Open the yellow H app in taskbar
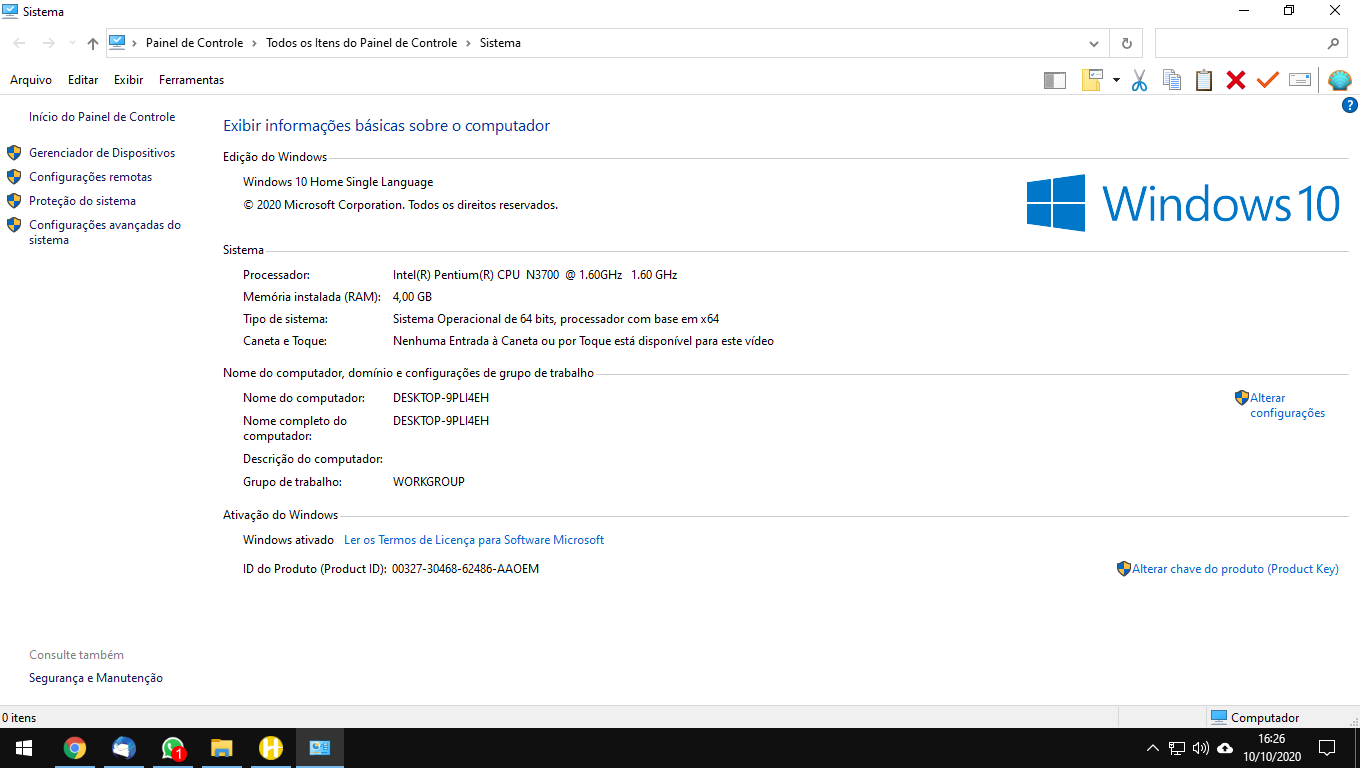1360x768 pixels. click(x=270, y=748)
